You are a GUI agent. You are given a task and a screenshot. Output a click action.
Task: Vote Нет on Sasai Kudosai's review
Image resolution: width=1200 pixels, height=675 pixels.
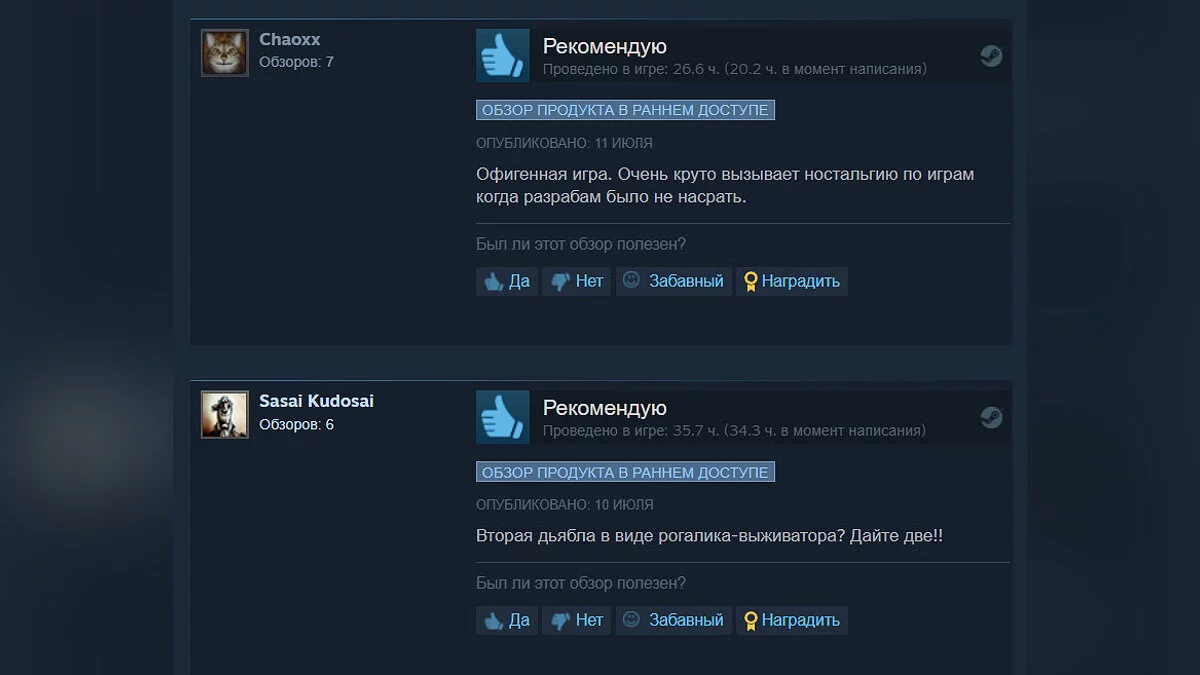pos(576,620)
